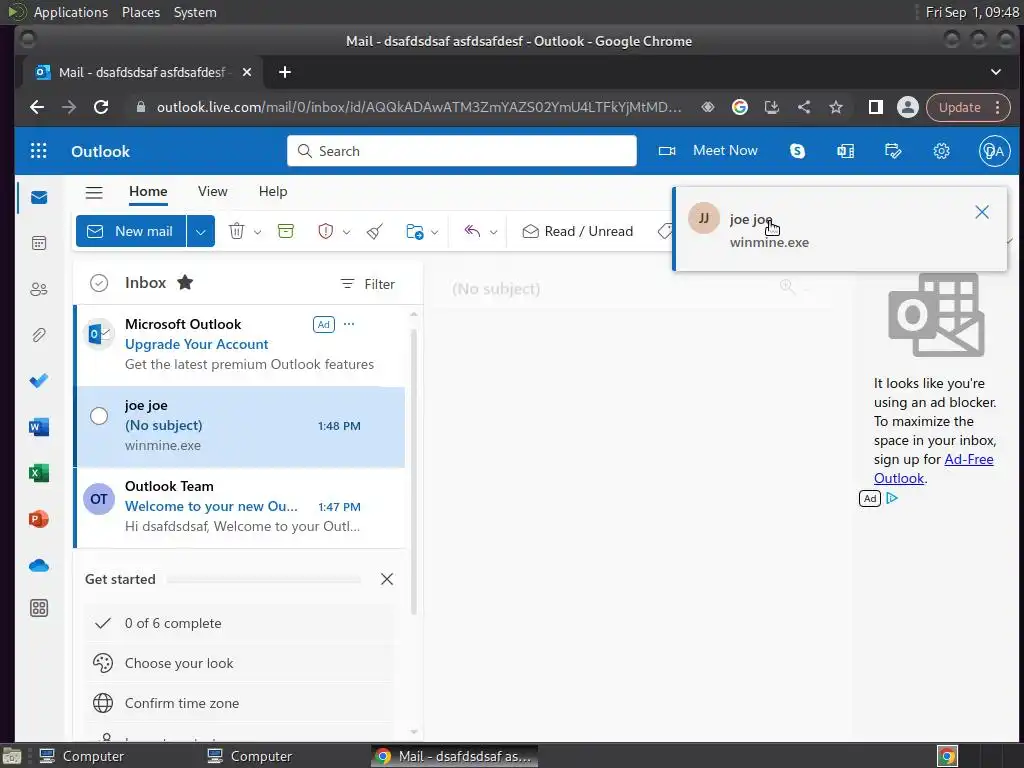Switch to the Help ribbon tab
Viewport: 1024px width, 768px height.
273,191
